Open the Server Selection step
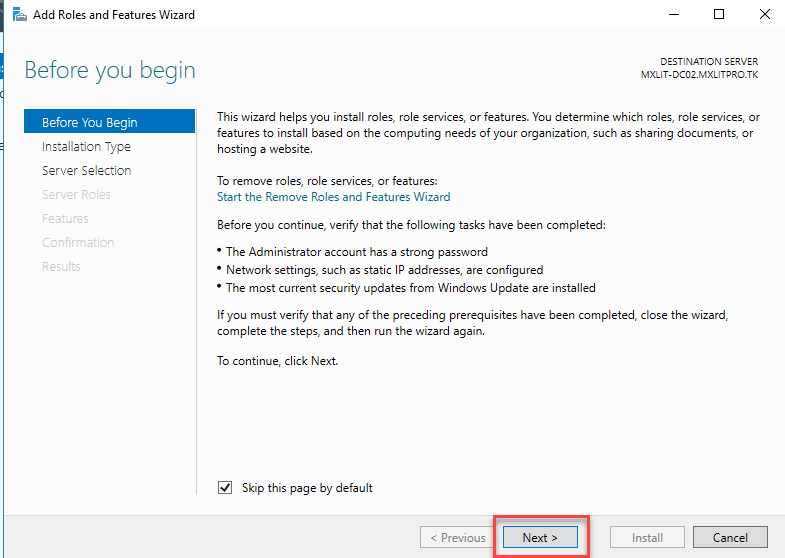This screenshot has width=785, height=558. [x=86, y=170]
